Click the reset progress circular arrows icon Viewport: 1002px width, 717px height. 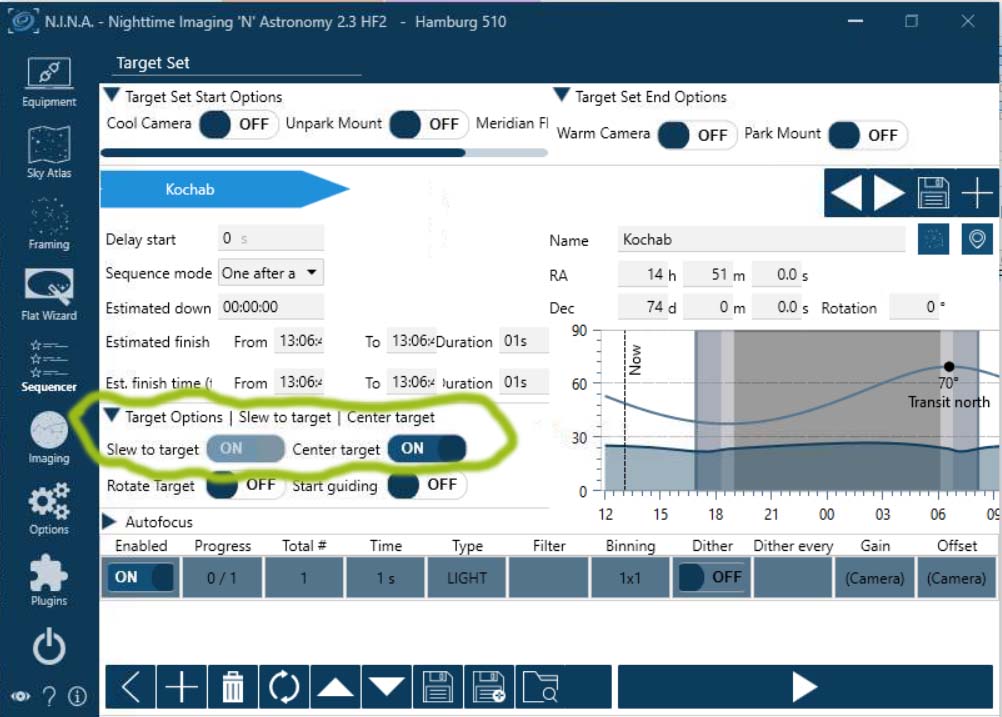284,687
